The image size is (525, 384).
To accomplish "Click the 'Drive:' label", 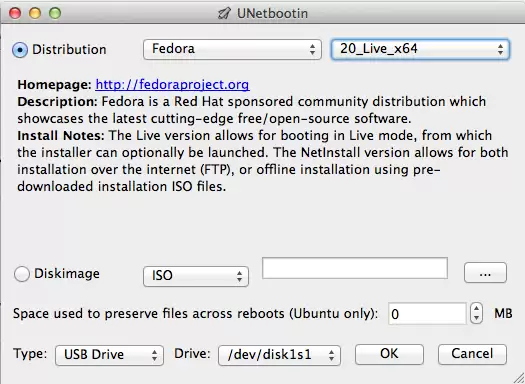I will point(192,354).
